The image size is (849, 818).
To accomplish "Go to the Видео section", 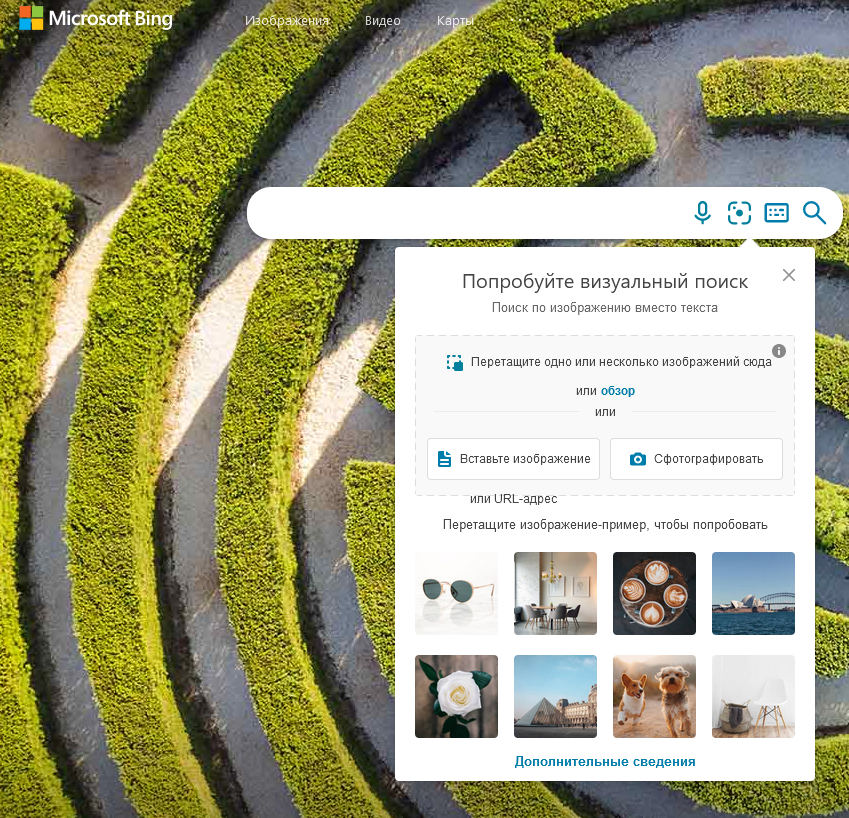I will click(x=383, y=21).
